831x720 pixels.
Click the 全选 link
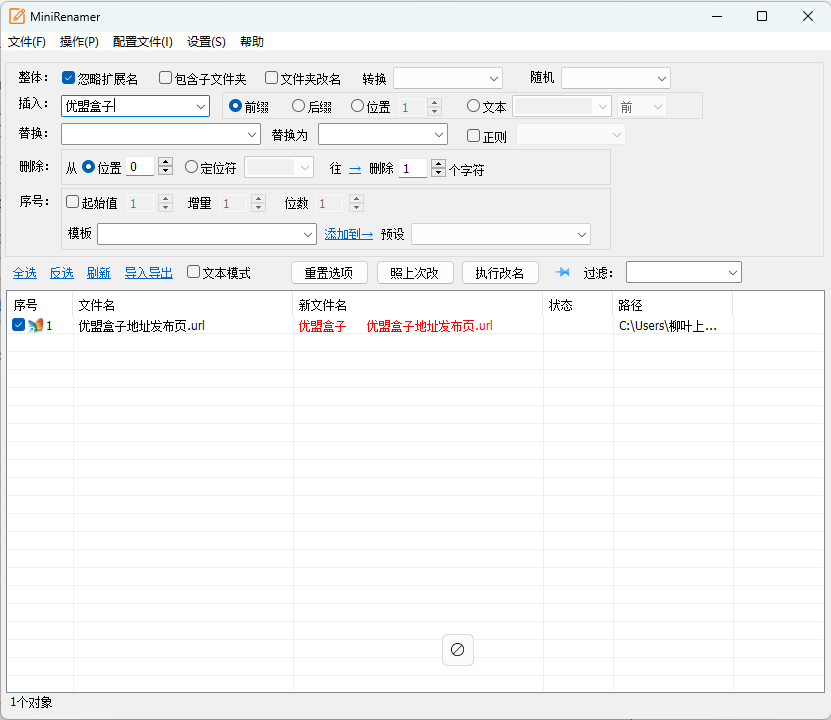point(25,273)
